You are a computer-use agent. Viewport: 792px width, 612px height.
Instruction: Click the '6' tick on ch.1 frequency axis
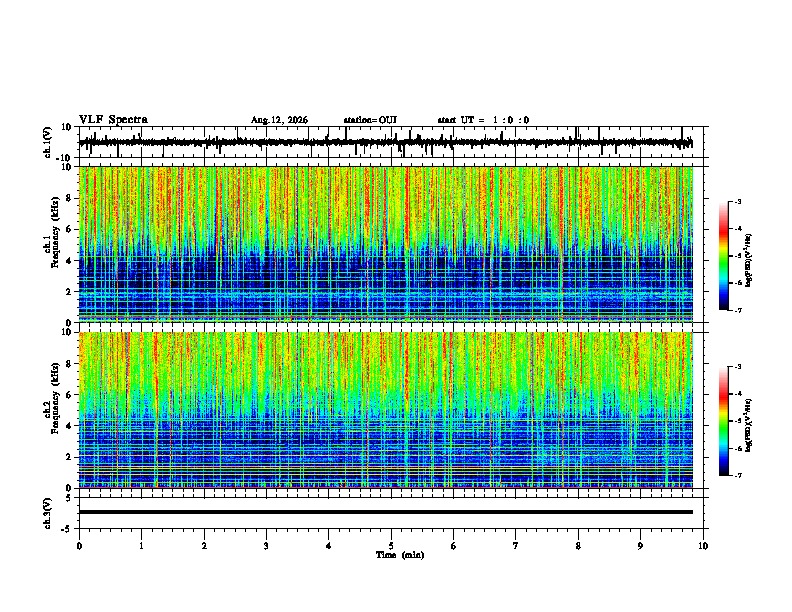69,229
